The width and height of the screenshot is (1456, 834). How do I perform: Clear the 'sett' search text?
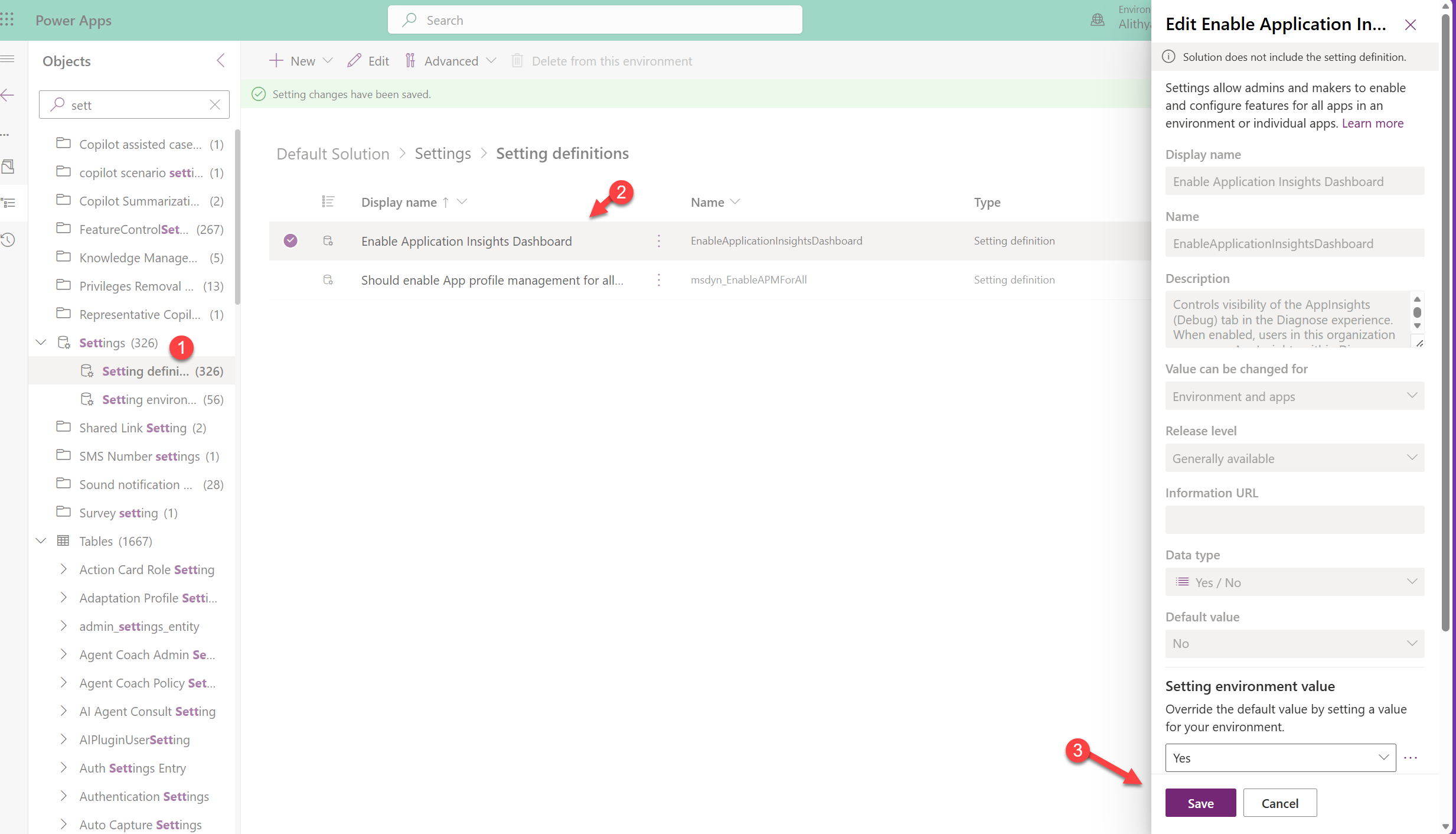tap(215, 105)
